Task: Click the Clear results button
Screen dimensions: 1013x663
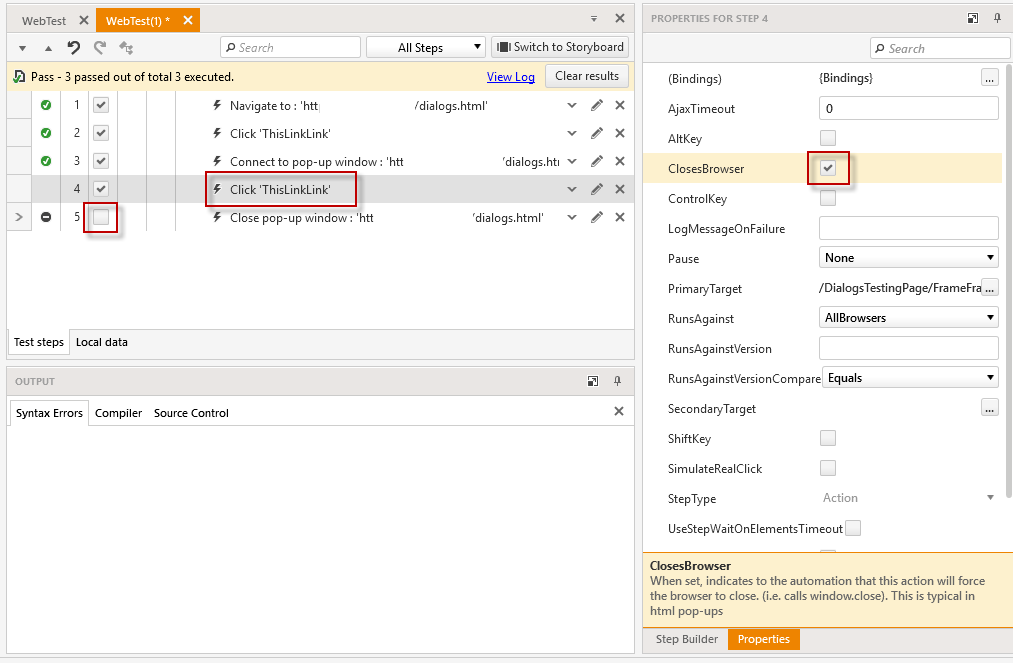Action: pos(587,76)
